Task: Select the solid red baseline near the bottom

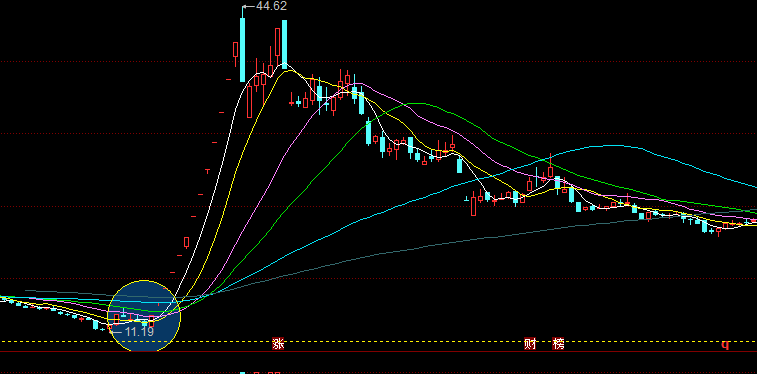Action: tap(378, 352)
